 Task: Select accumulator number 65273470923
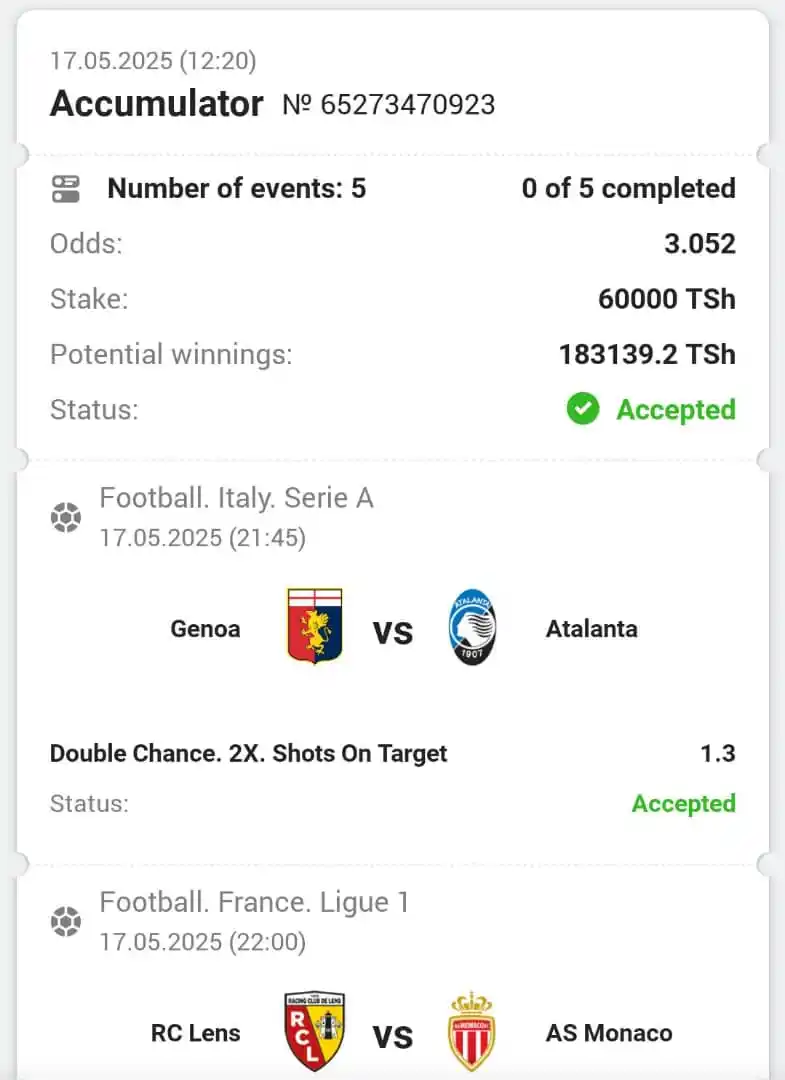(389, 105)
